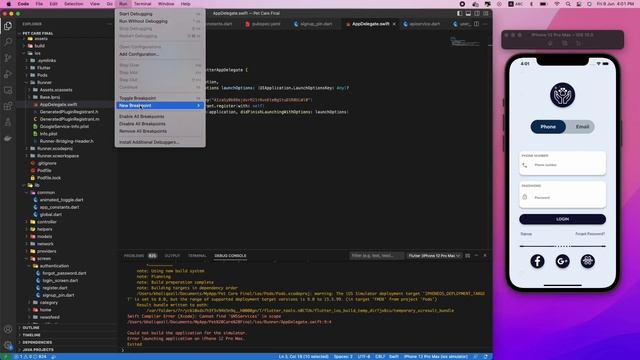Open Extensions view in activity bar
The image size is (640, 360).
click(x=8, y=107)
